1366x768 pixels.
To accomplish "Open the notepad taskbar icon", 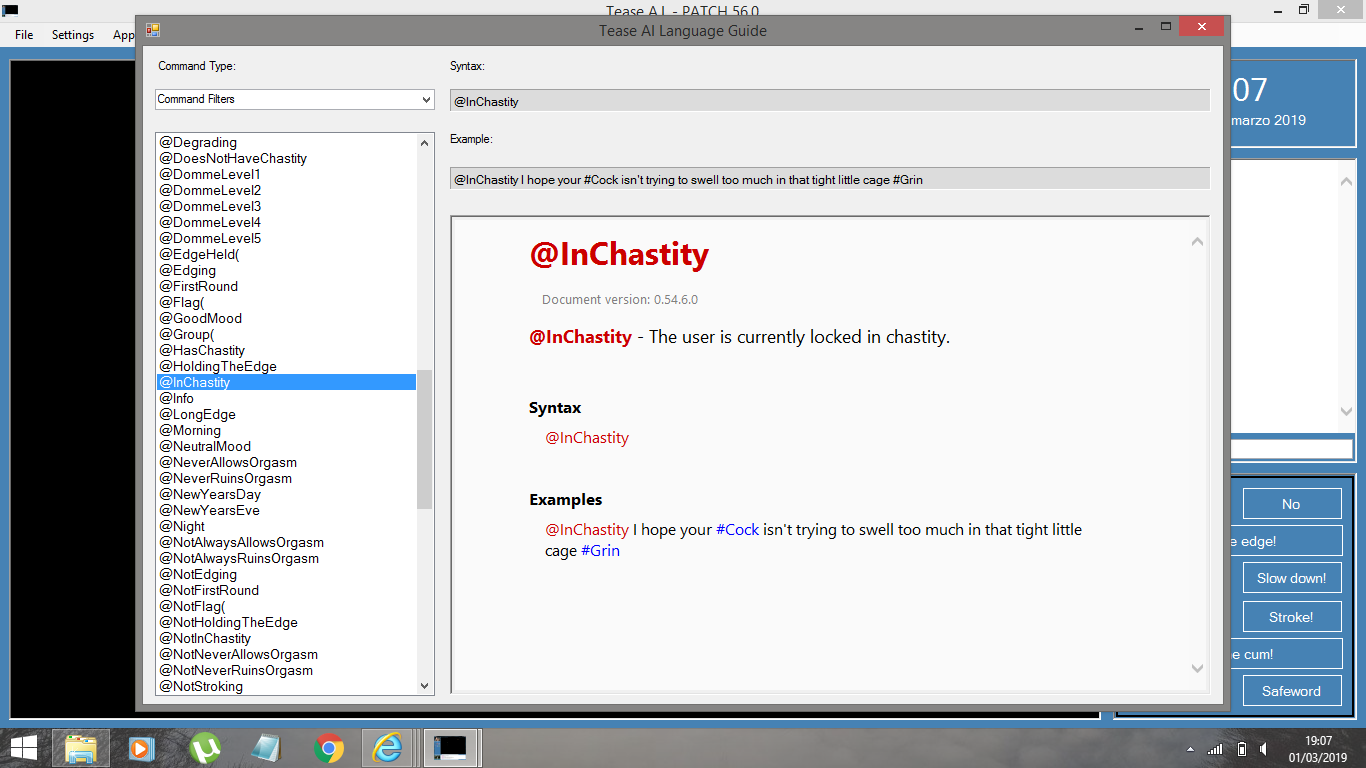I will (266, 748).
